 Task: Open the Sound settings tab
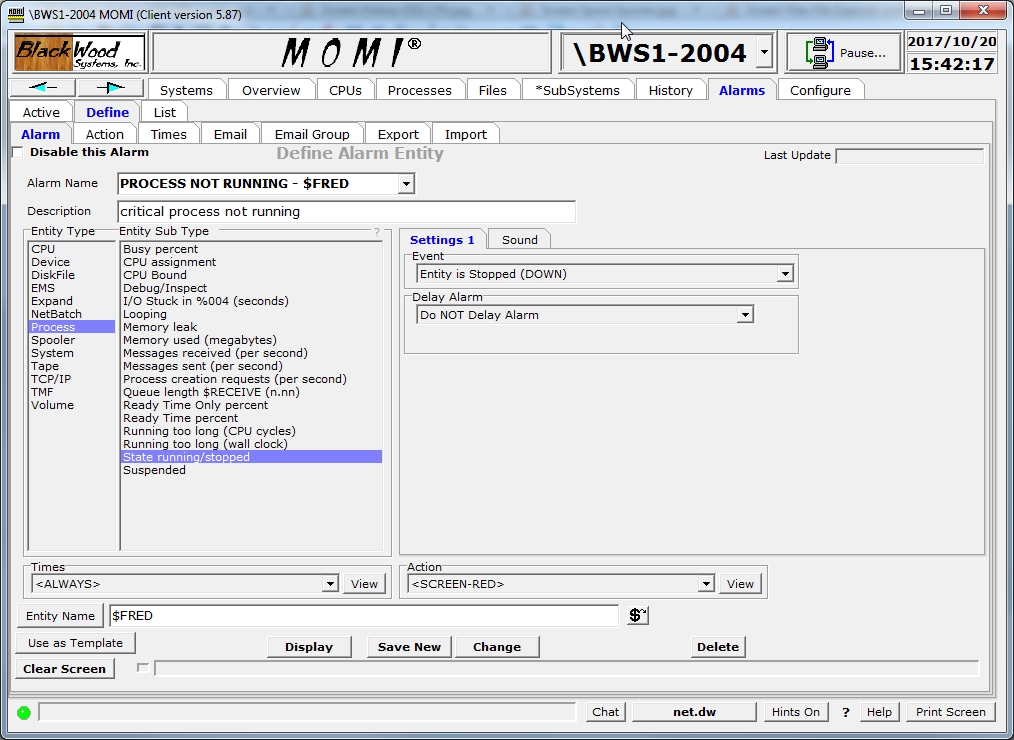coord(519,240)
